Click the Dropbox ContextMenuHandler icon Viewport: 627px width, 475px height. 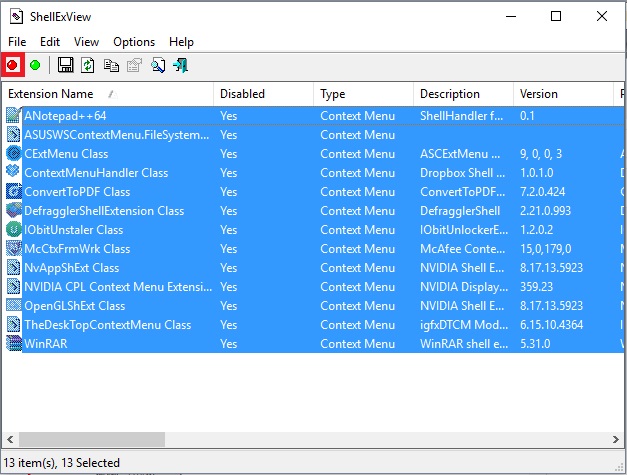coord(14,172)
